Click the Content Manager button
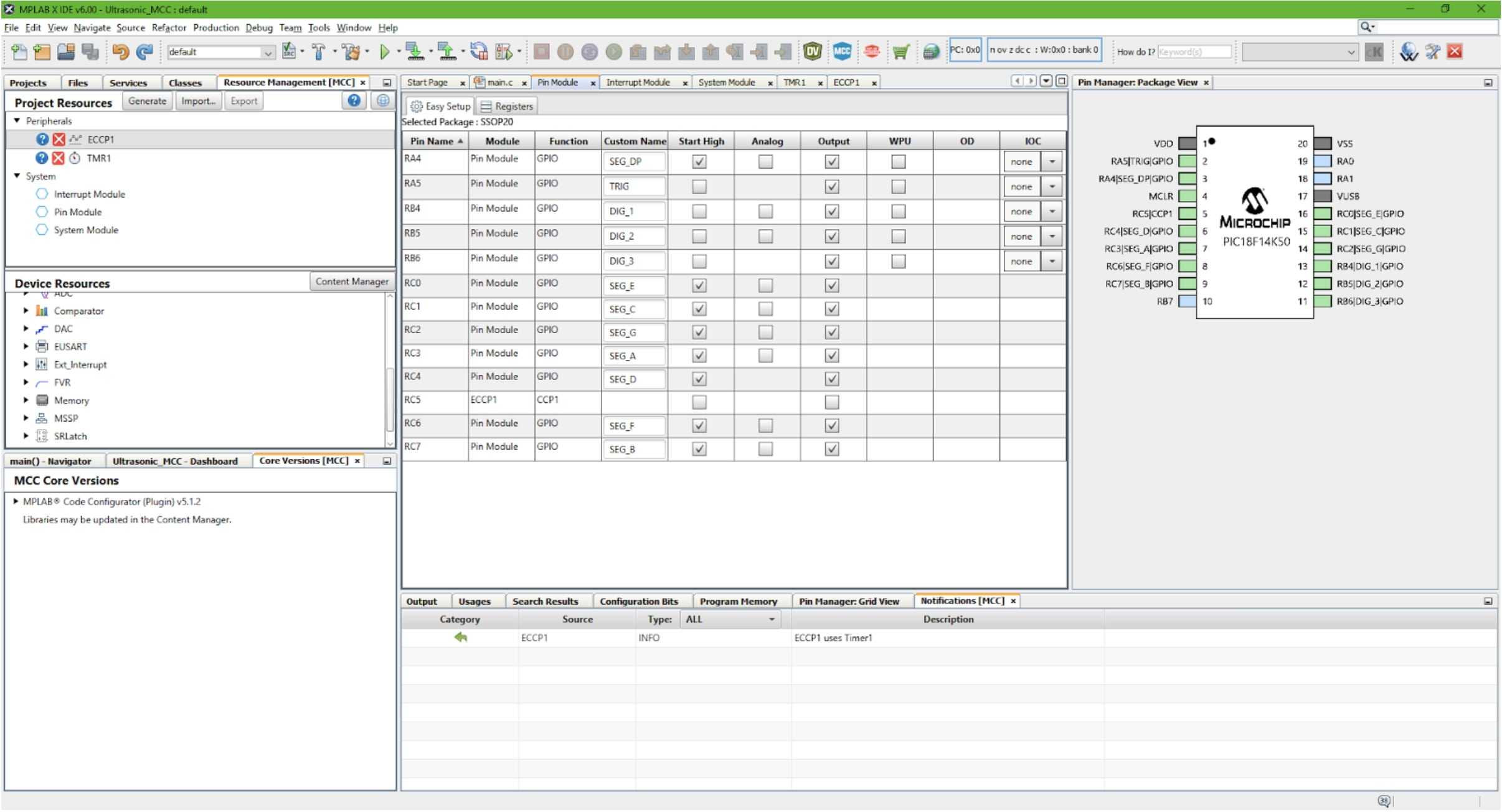This screenshot has height=812, width=1502. pyautogui.click(x=352, y=281)
